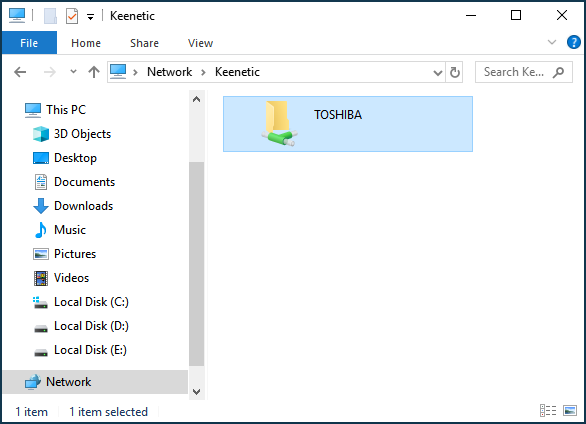
Task: Go forward with the right arrow
Action: tap(50, 72)
